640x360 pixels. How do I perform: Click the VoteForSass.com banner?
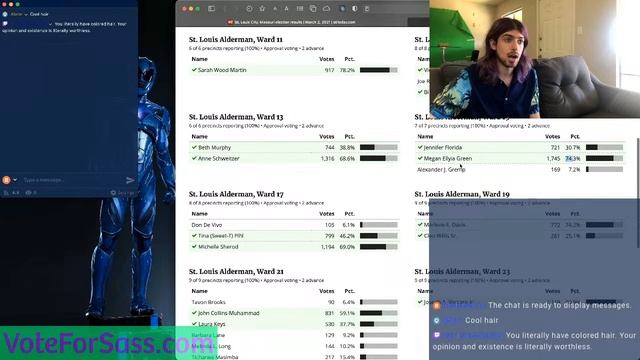tap(108, 343)
